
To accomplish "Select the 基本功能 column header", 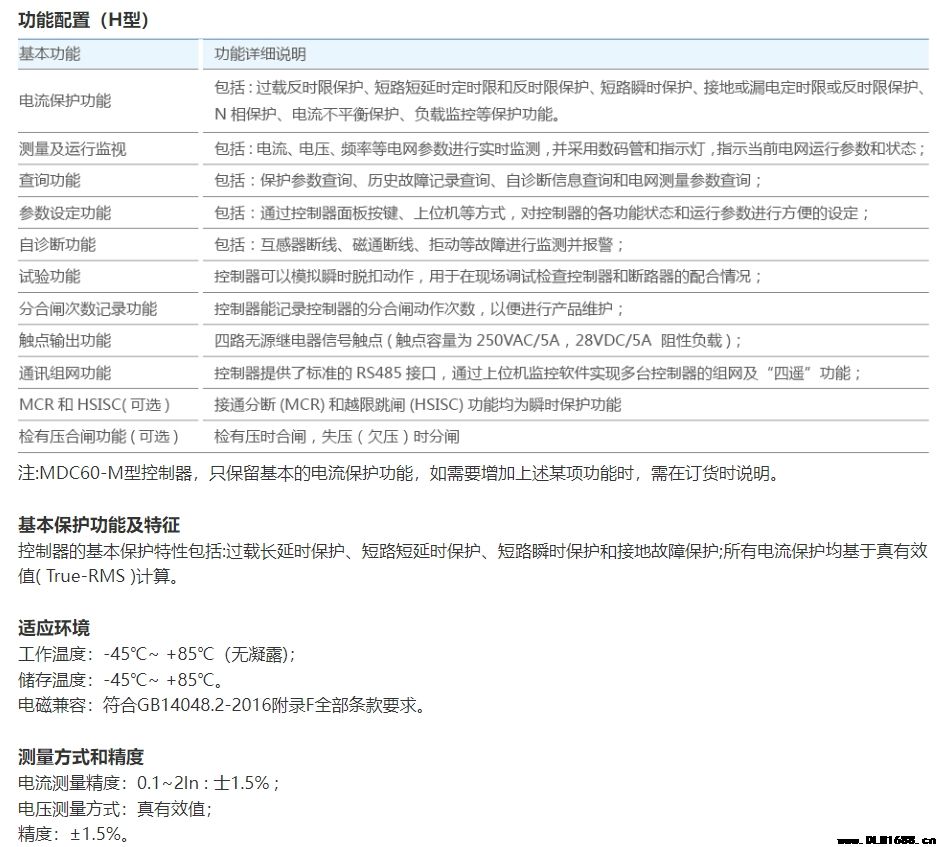I will (50, 53).
